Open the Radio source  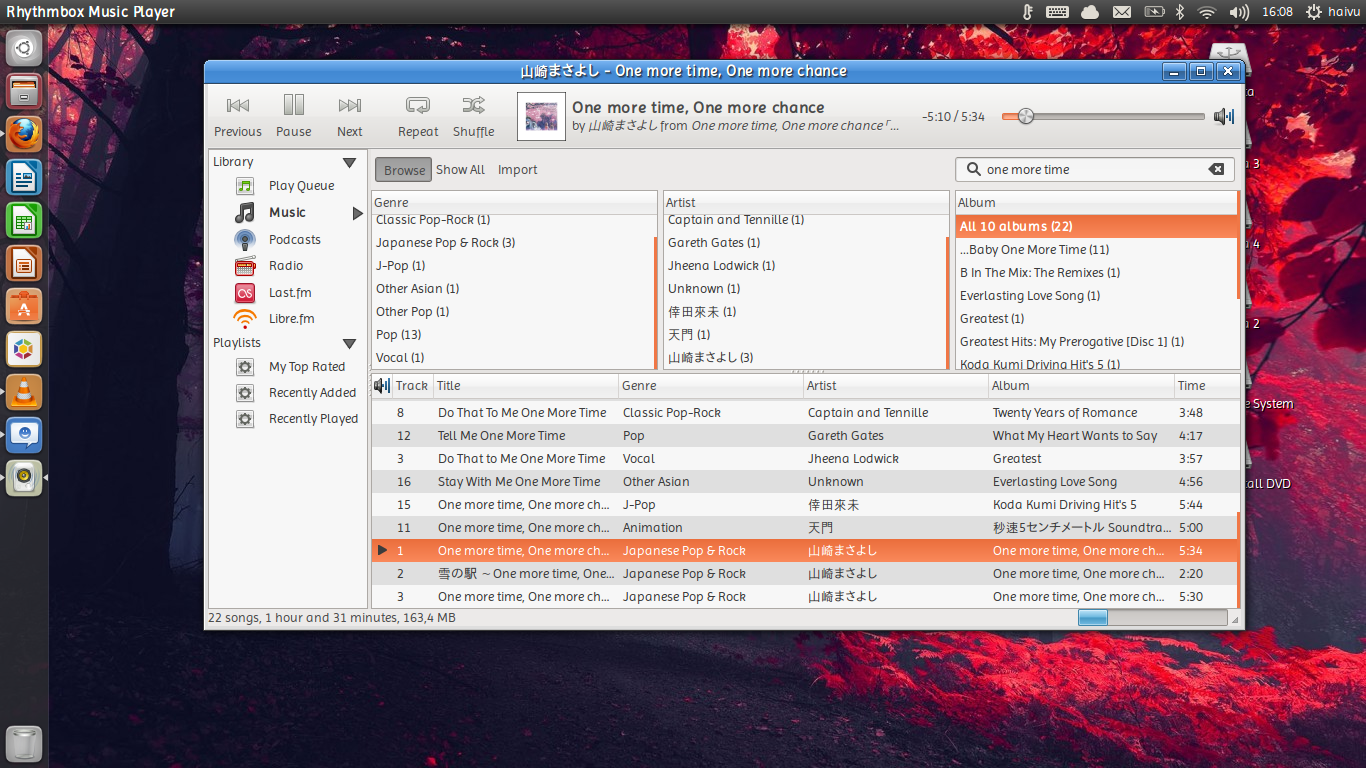point(286,266)
